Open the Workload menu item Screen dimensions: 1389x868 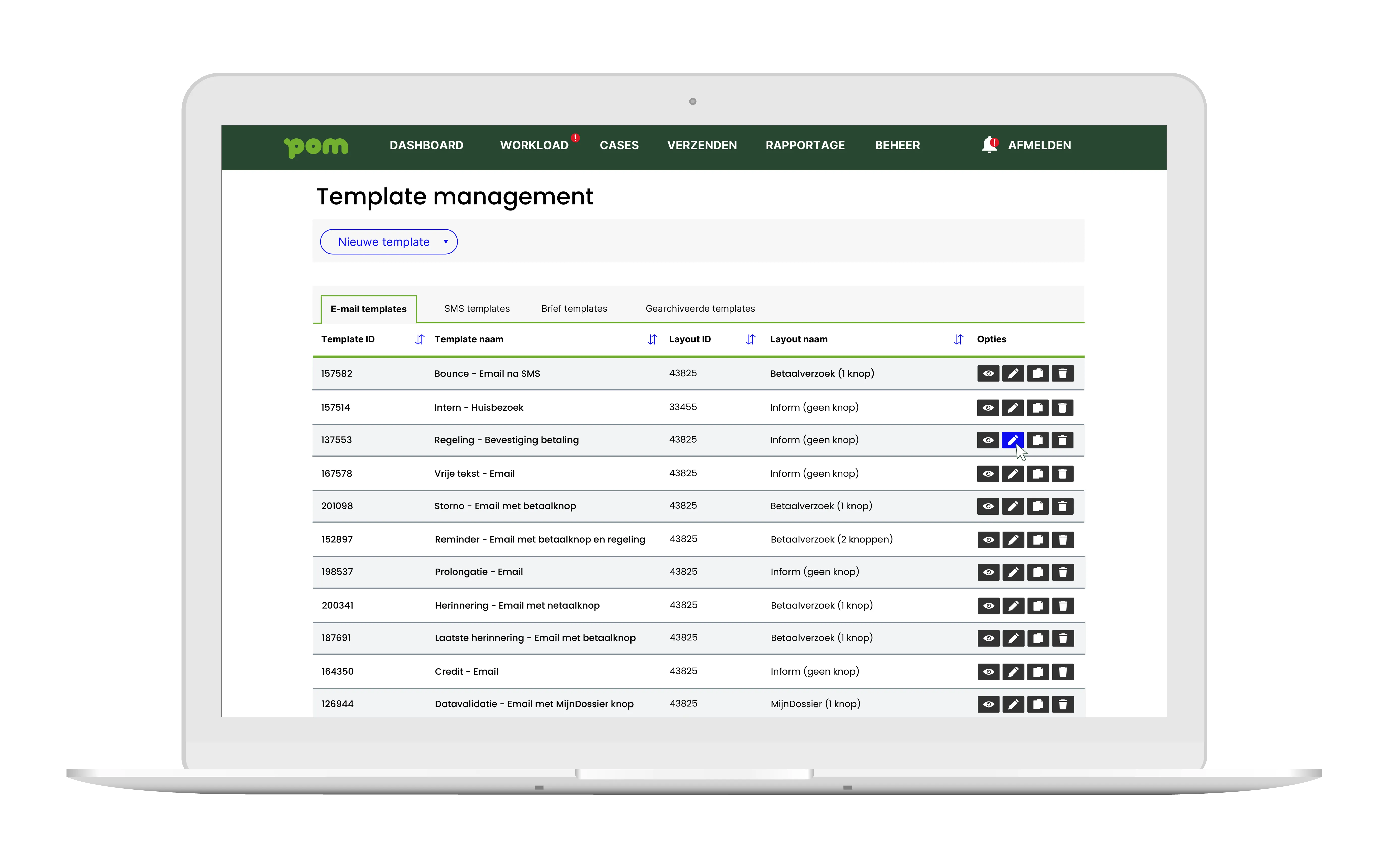click(x=534, y=145)
